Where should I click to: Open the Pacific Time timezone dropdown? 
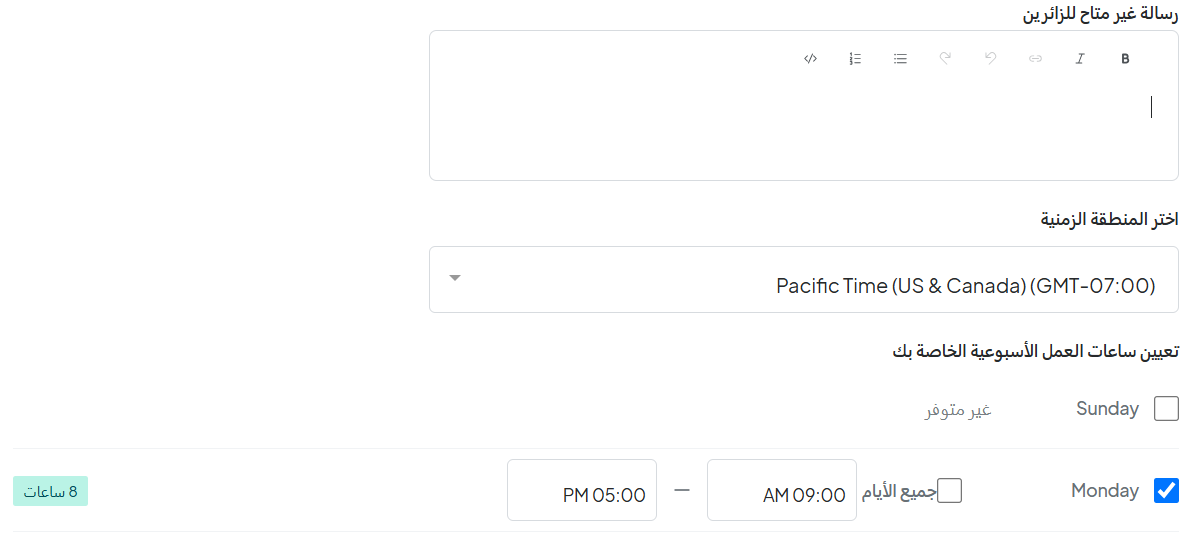(804, 279)
